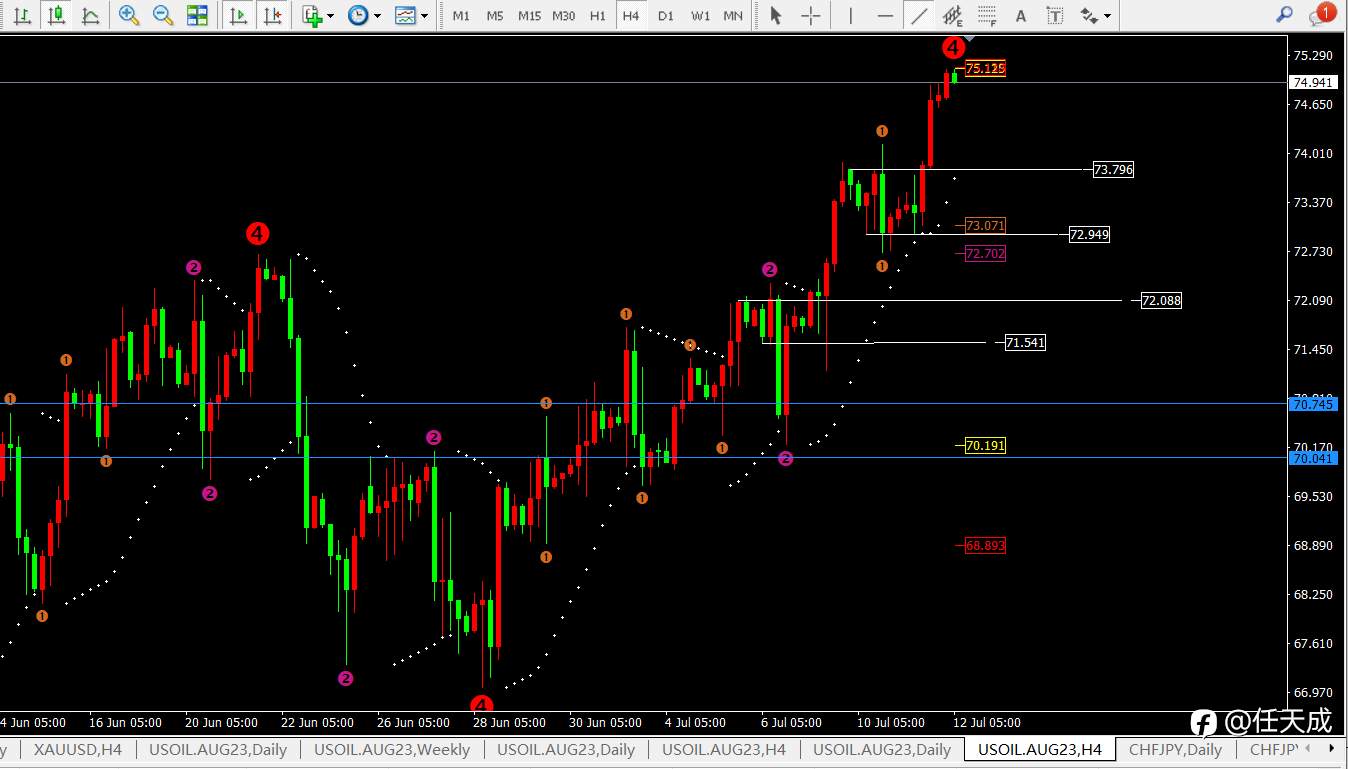
Task: Open the CHFJPY,Daily chart tab
Action: (1176, 749)
